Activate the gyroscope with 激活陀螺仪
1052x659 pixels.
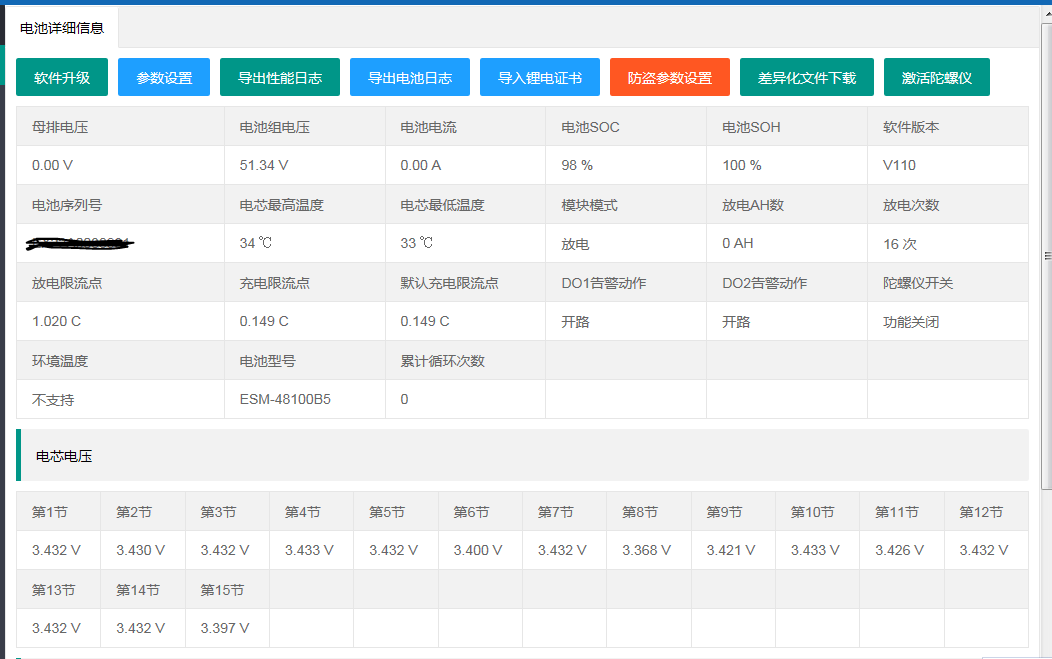pos(936,76)
